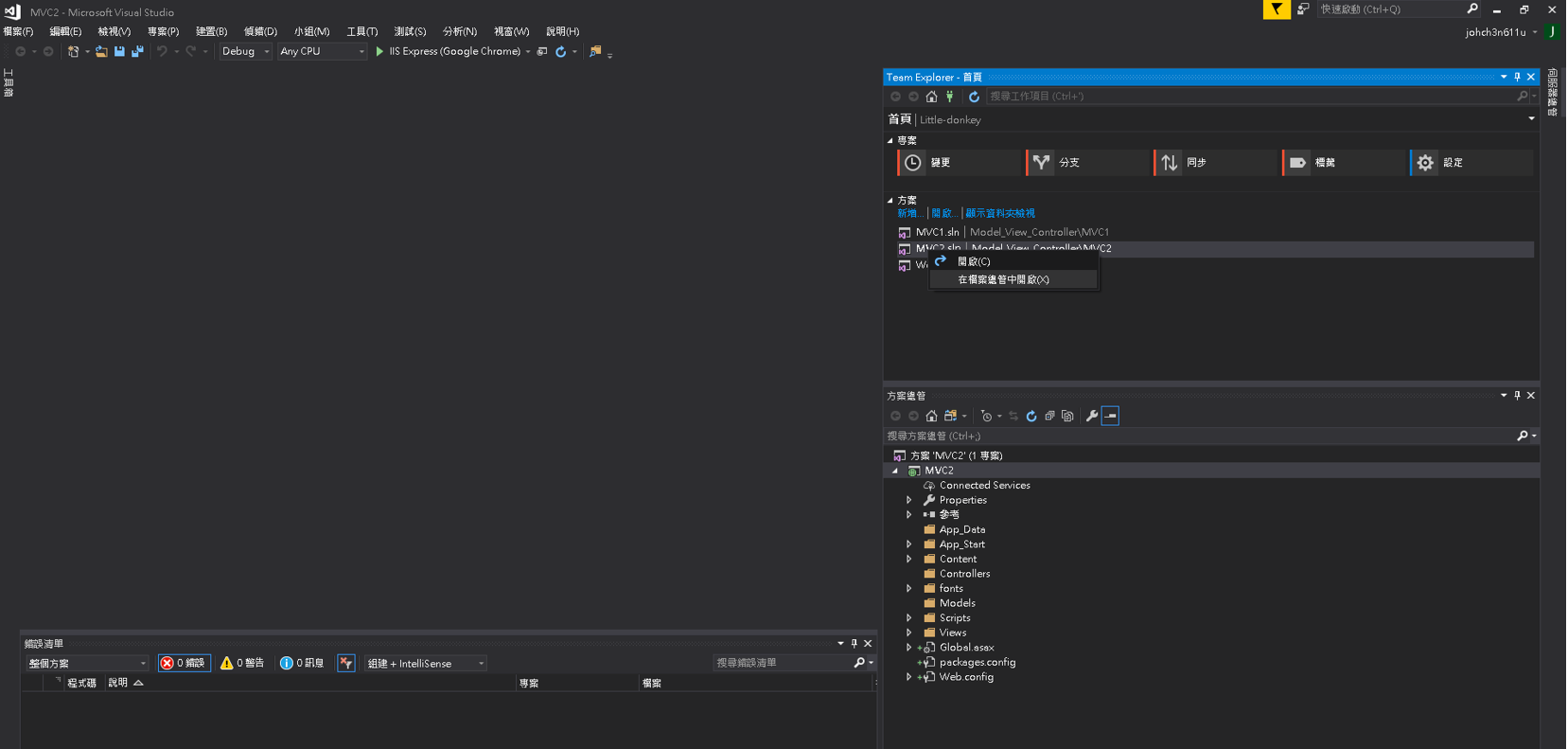Open the 同步 (Sync) tile
The image size is (1568, 749).
click(x=1215, y=163)
